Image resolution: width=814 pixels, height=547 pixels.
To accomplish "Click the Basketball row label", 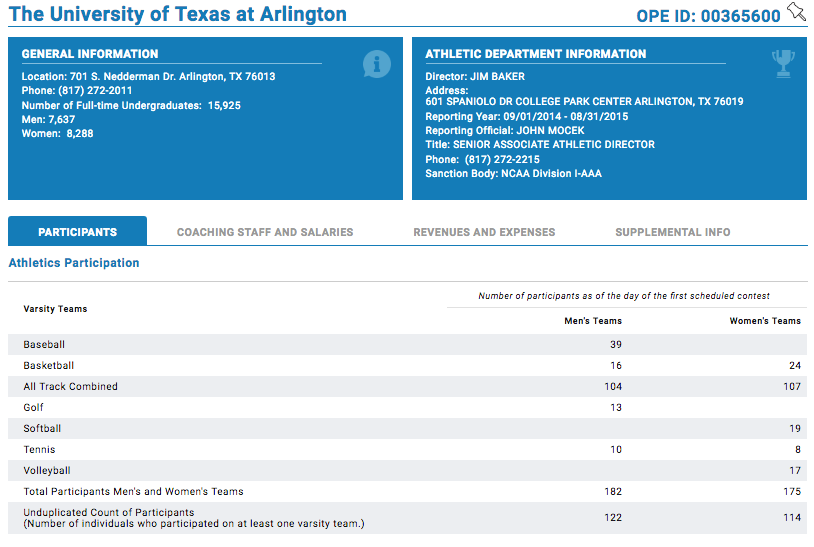I will (48, 365).
